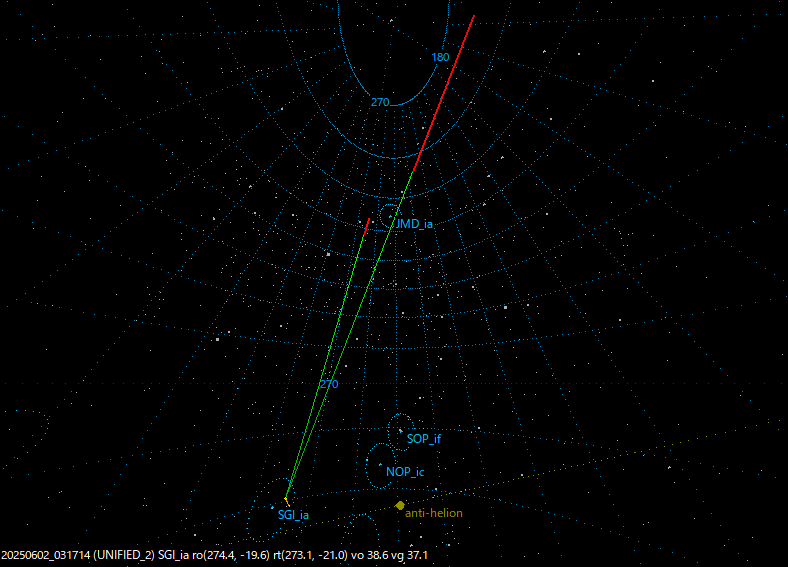Click the orange radiant marker near SGI_ia
This screenshot has height=567, width=788.
(x=287, y=501)
